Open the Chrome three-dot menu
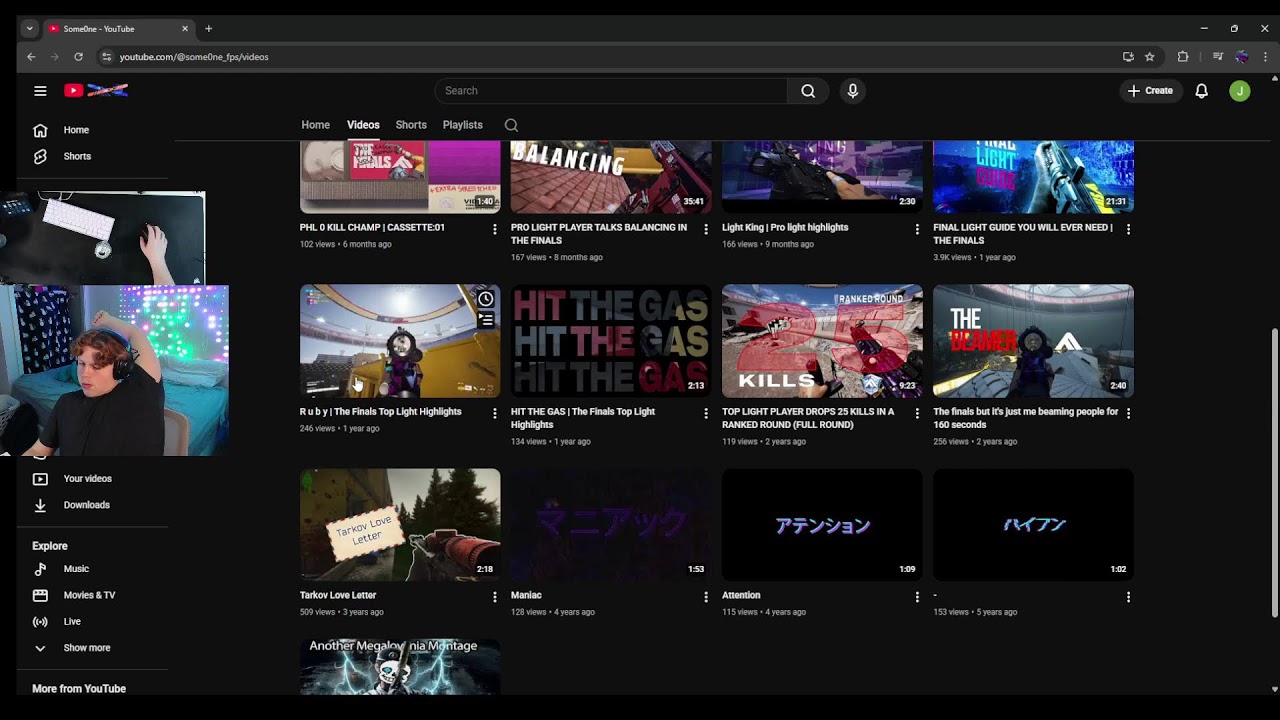1280x720 pixels. [x=1265, y=57]
